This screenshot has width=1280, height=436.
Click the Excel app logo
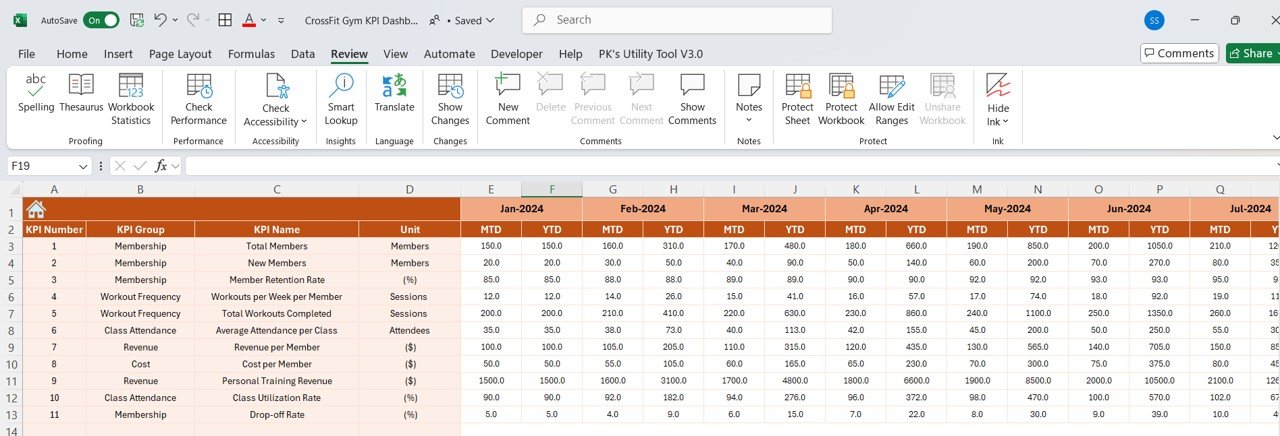click(x=20, y=20)
